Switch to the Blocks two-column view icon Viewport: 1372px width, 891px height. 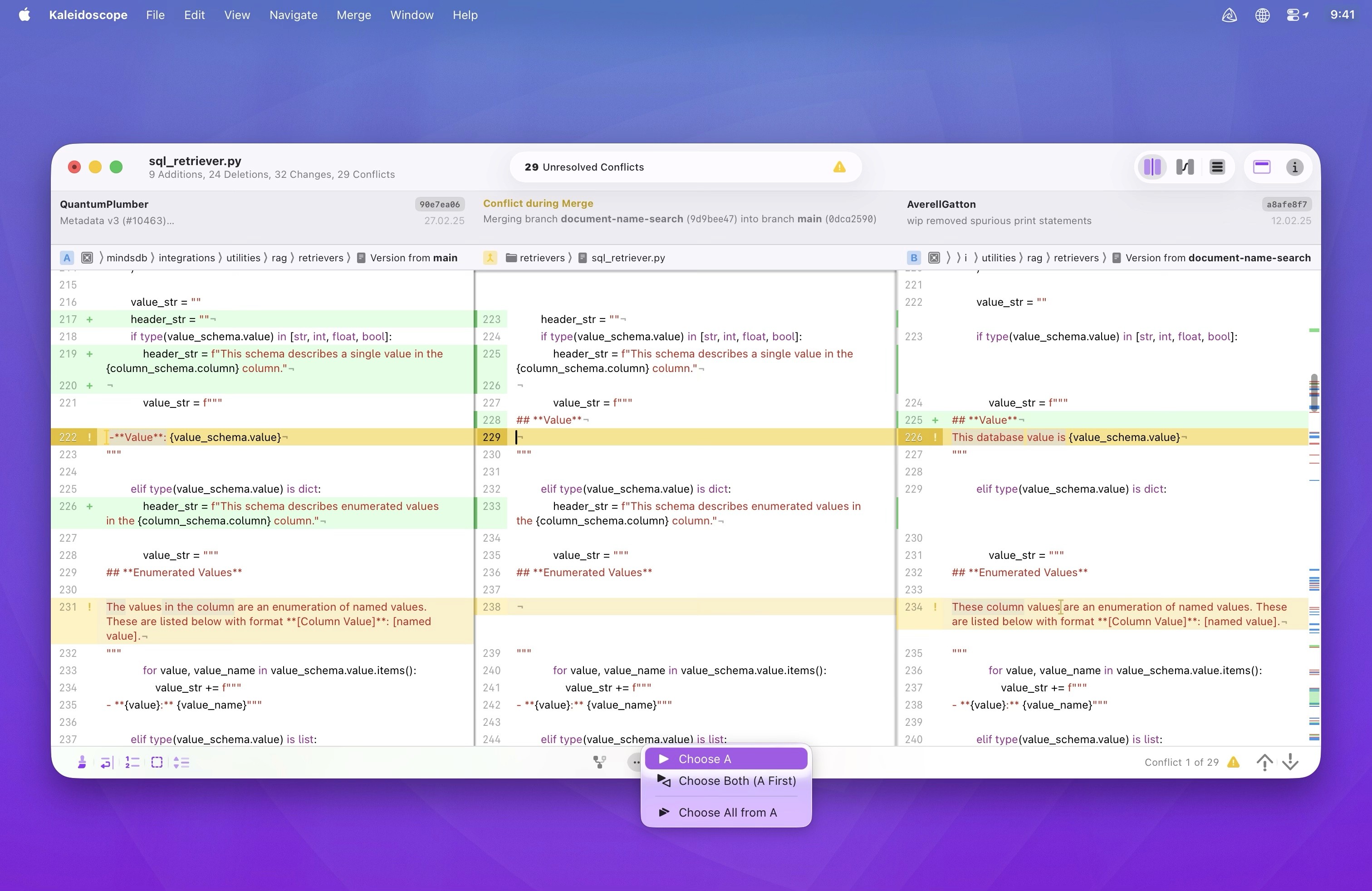pyautogui.click(x=1152, y=167)
